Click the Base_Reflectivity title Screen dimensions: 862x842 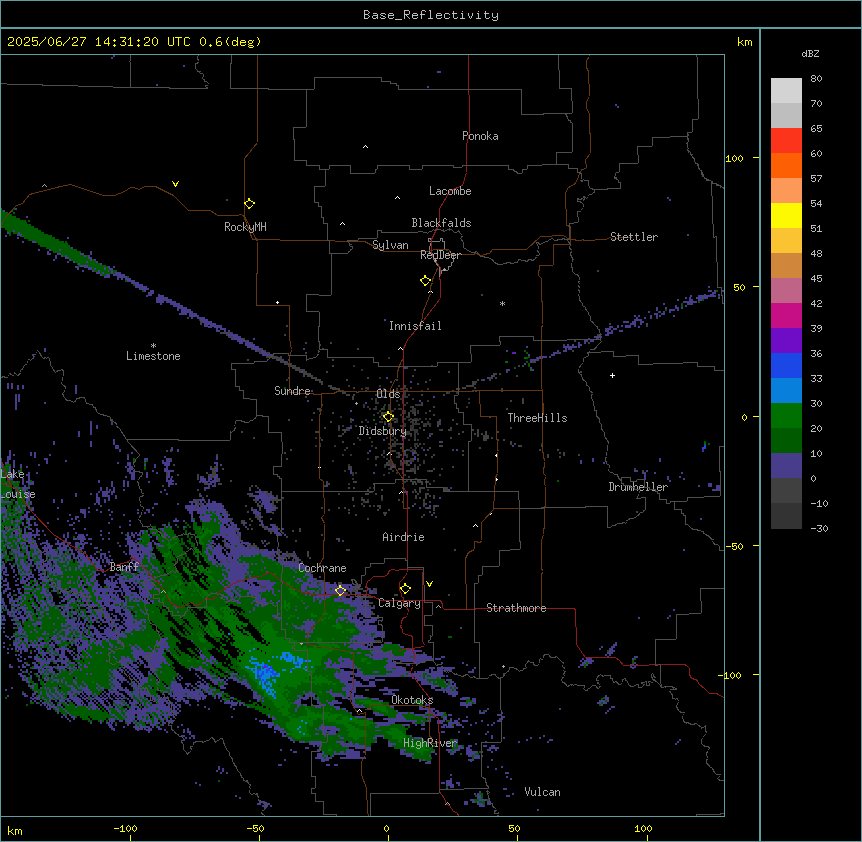[x=431, y=15]
